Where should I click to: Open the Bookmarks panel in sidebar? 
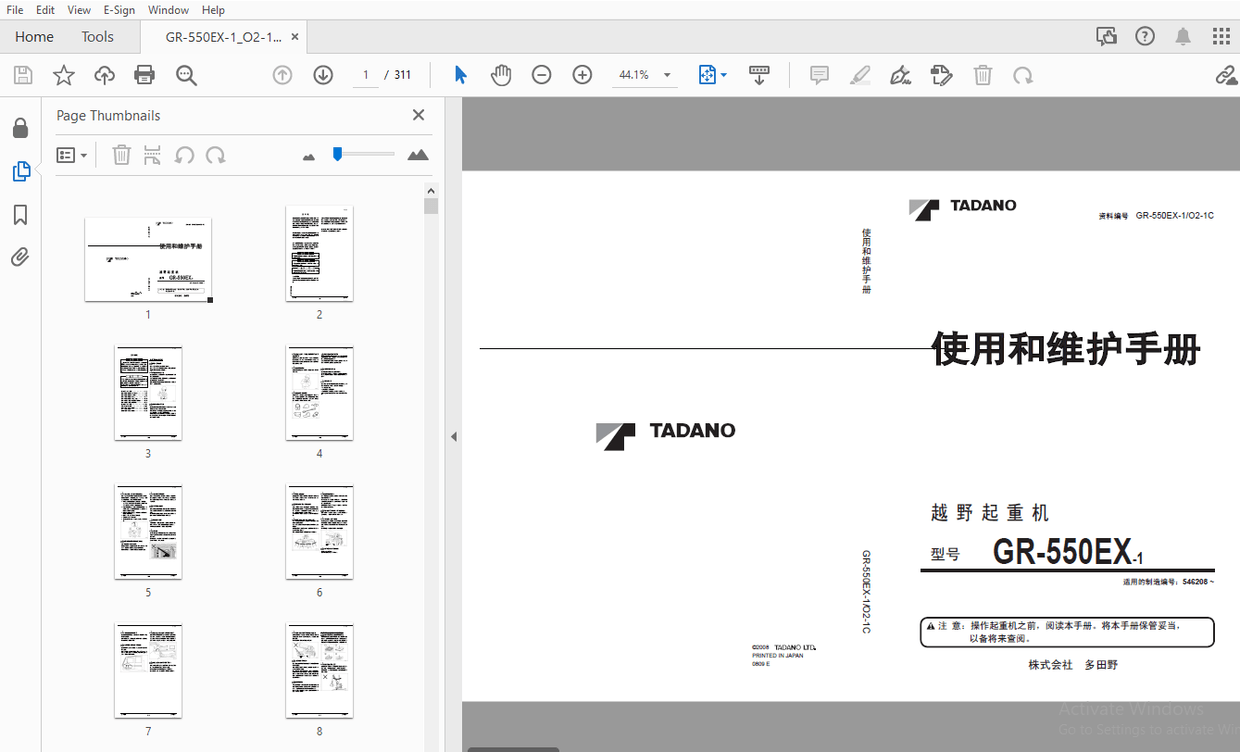click(21, 214)
